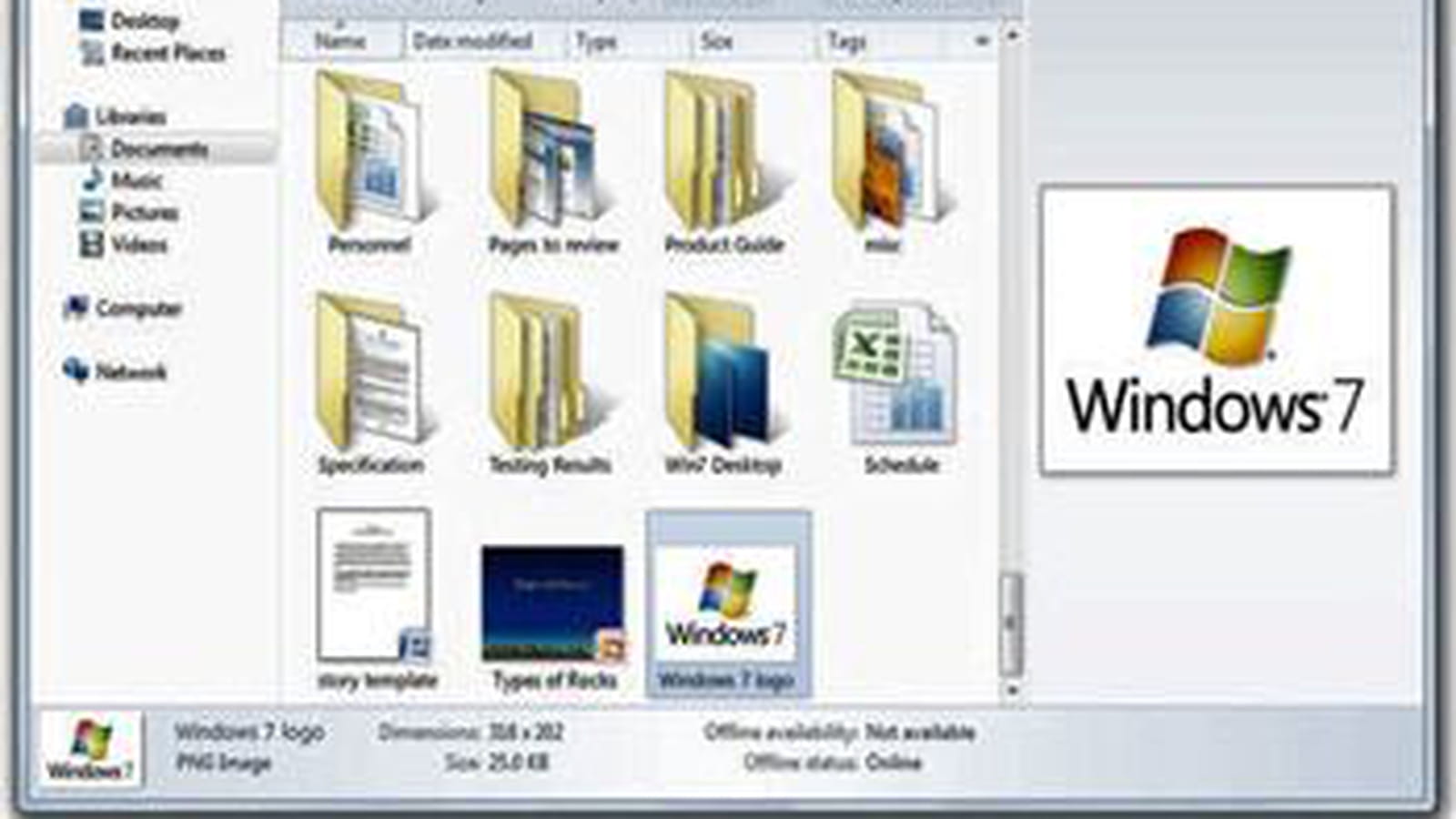Click the Desktop item in navigation pane
This screenshot has height=819, width=1456.
128,20
